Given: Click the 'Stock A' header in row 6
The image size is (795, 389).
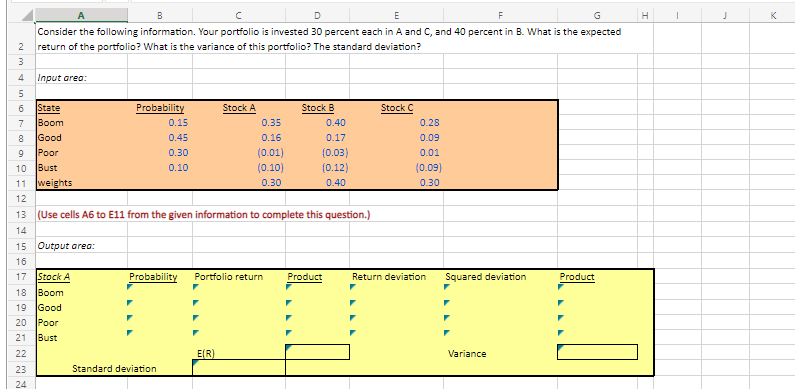Looking at the screenshot, I should tap(239, 108).
